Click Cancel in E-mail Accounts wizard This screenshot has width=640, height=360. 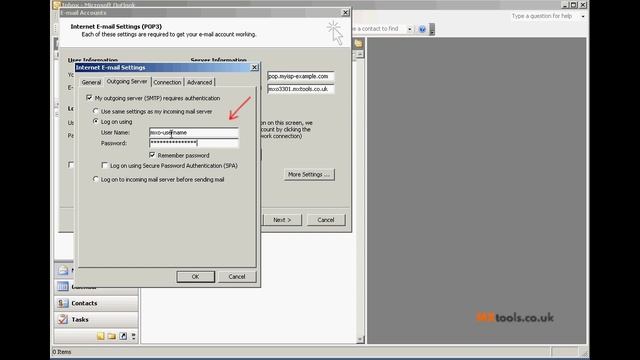tap(326, 220)
